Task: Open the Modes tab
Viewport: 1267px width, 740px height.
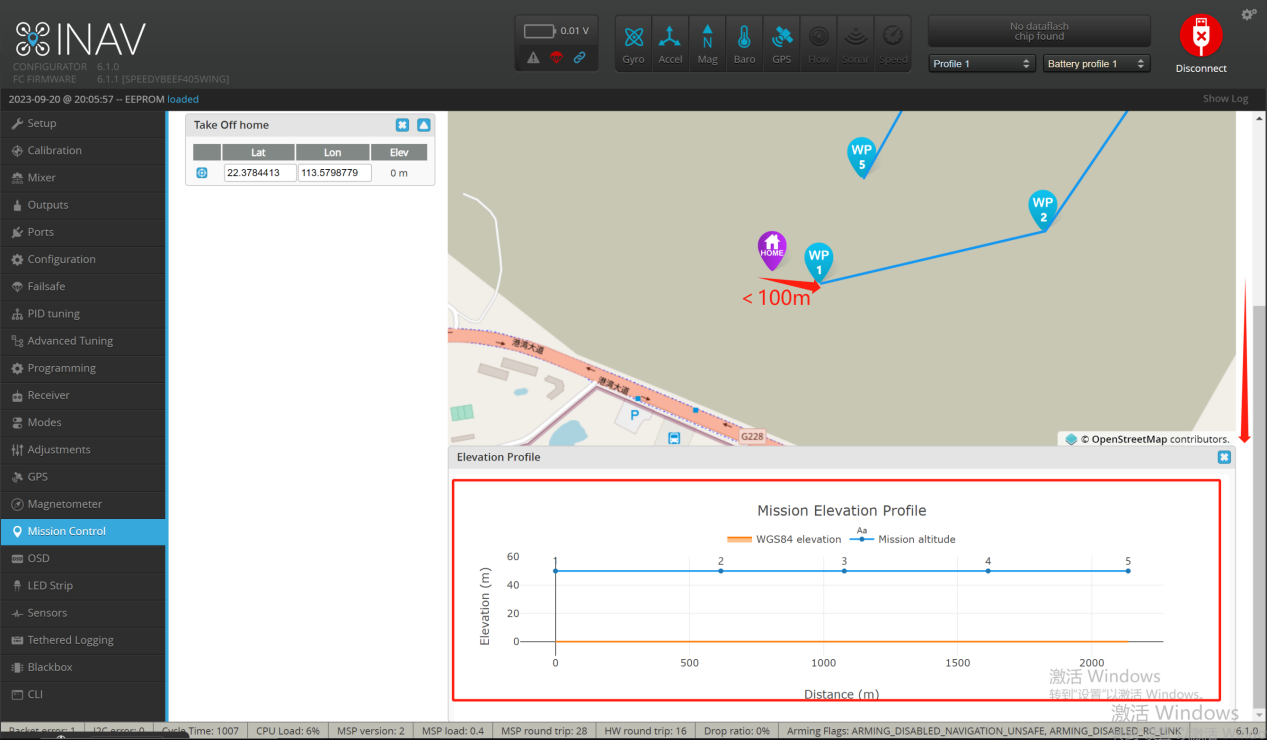Action: pos(83,422)
